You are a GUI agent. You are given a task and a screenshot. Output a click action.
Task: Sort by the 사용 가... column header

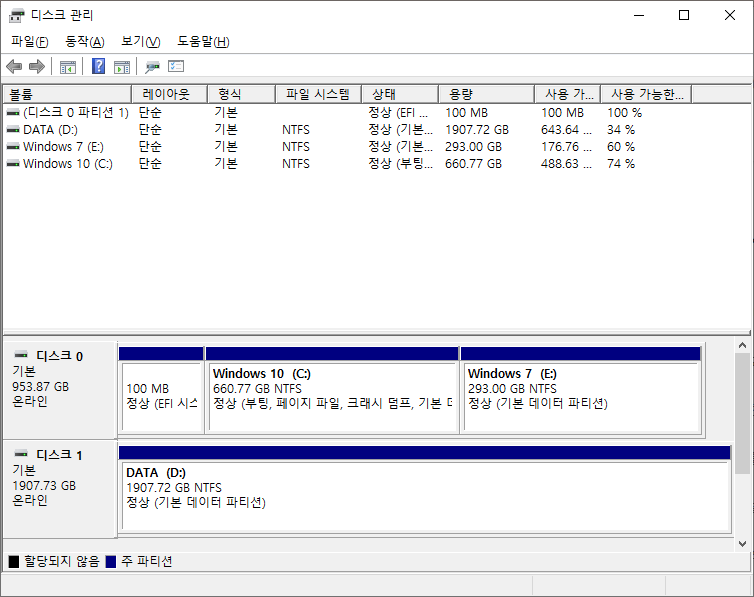[x=568, y=94]
